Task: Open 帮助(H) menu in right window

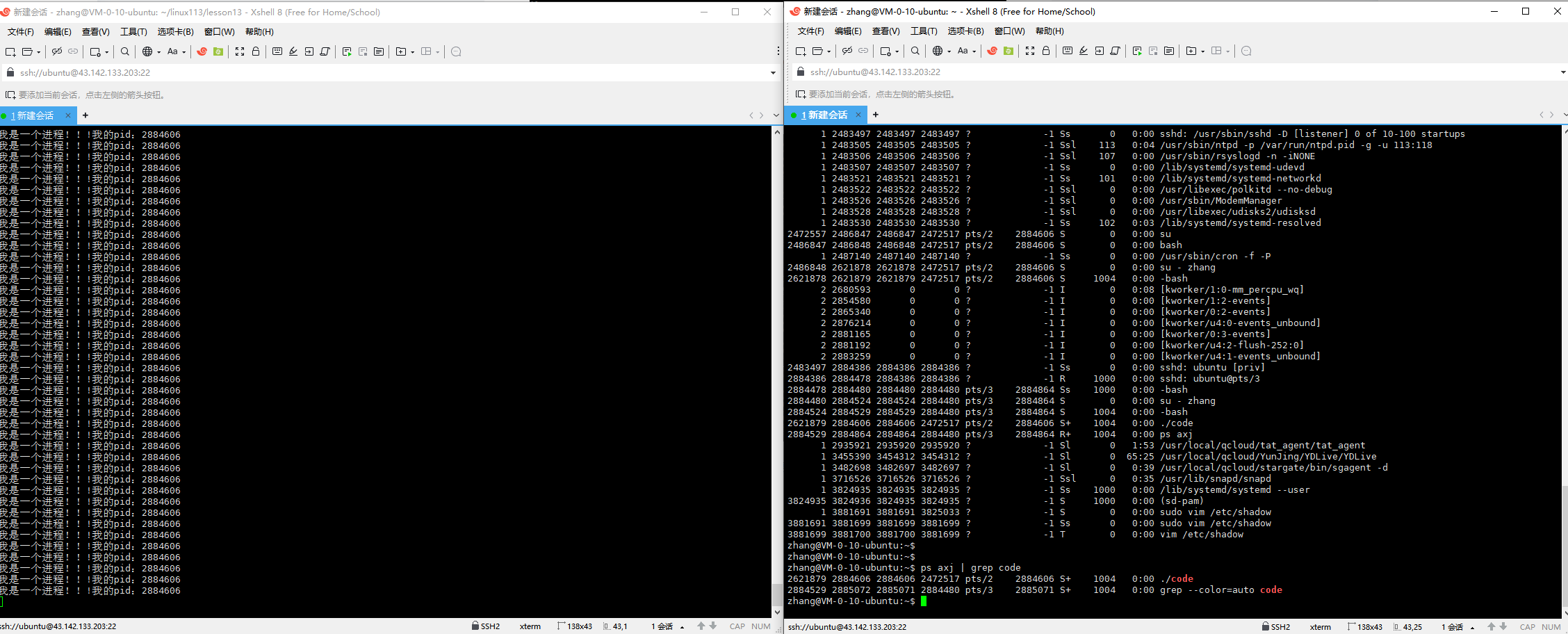Action: tap(1049, 31)
